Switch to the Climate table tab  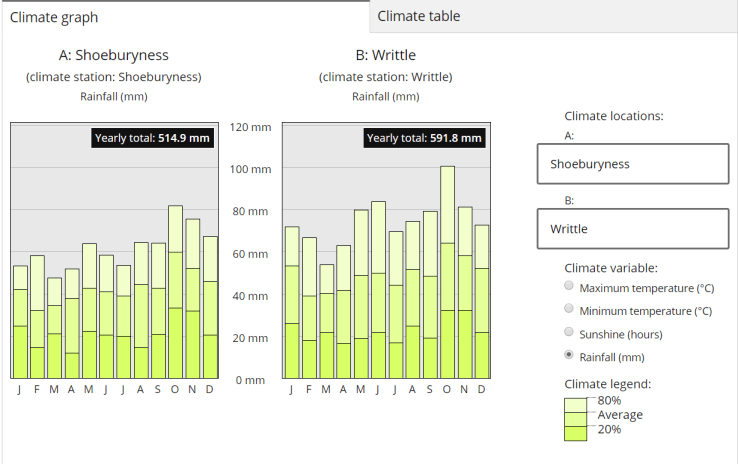[418, 16]
